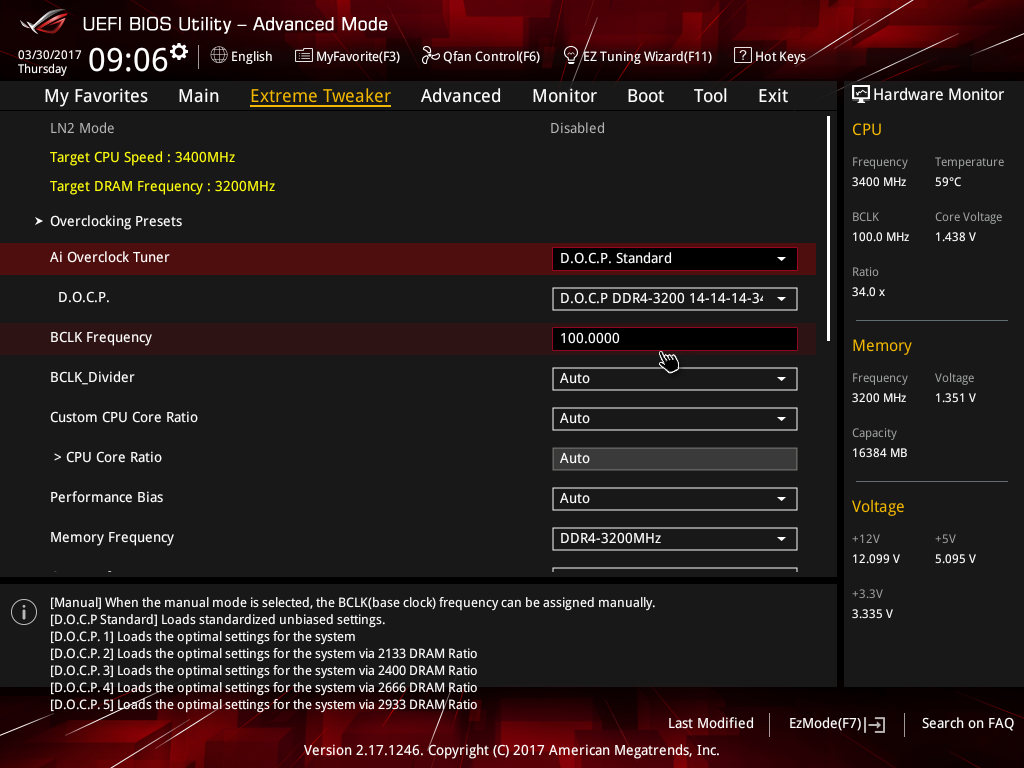Open Qfan Control fan icon
1024x768 pixels.
[x=430, y=56]
